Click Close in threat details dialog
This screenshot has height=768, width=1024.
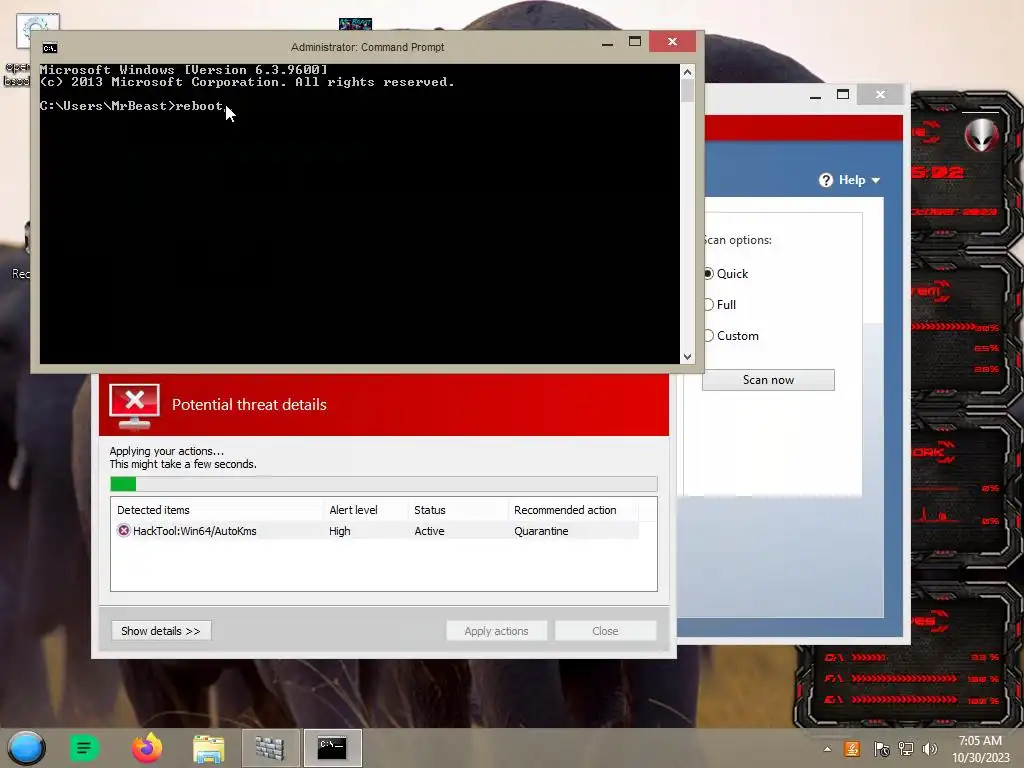(x=605, y=631)
